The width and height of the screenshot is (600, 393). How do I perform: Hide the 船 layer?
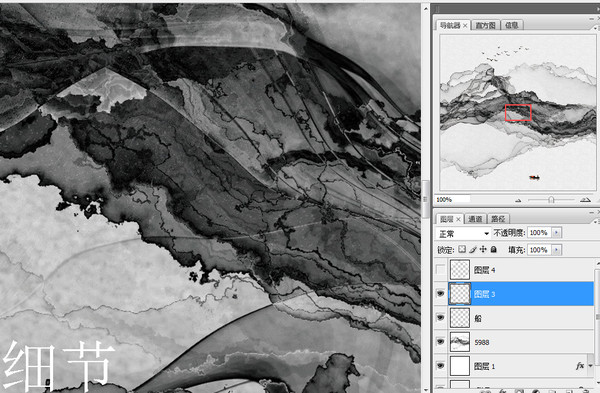coord(440,318)
